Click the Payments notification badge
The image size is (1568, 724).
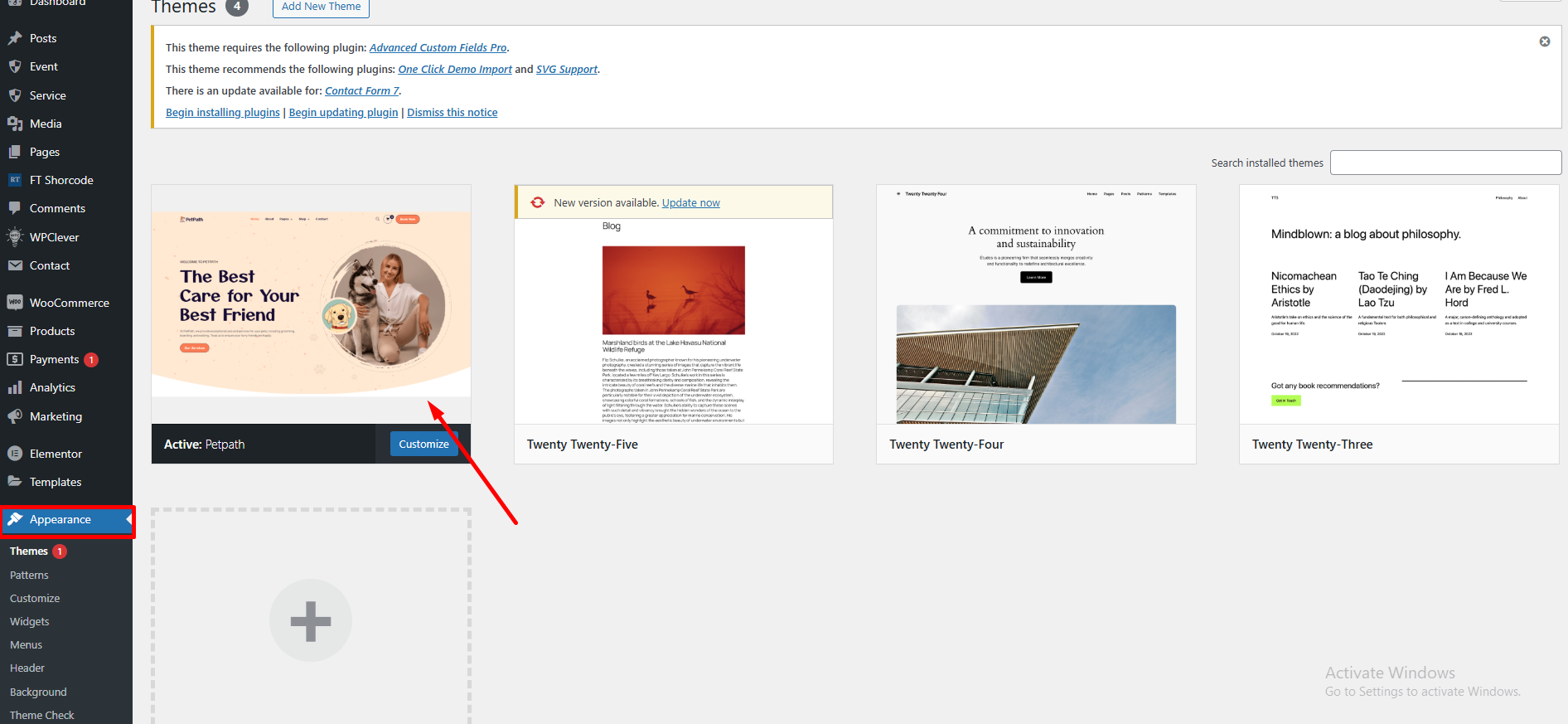91,360
